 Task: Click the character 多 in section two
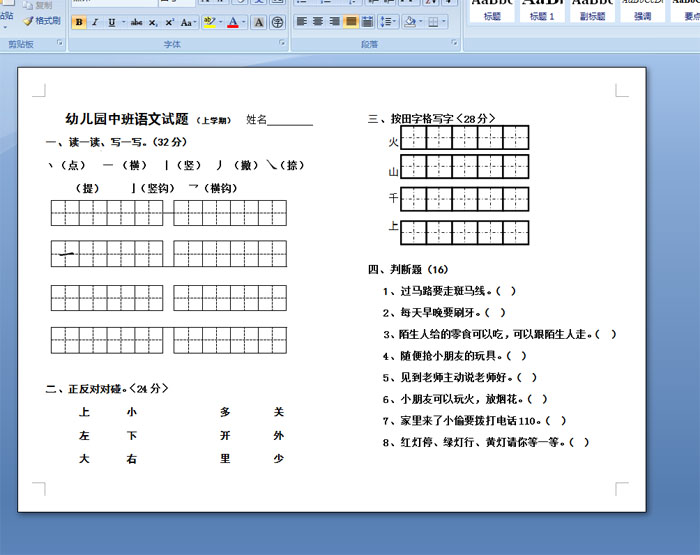pos(225,412)
